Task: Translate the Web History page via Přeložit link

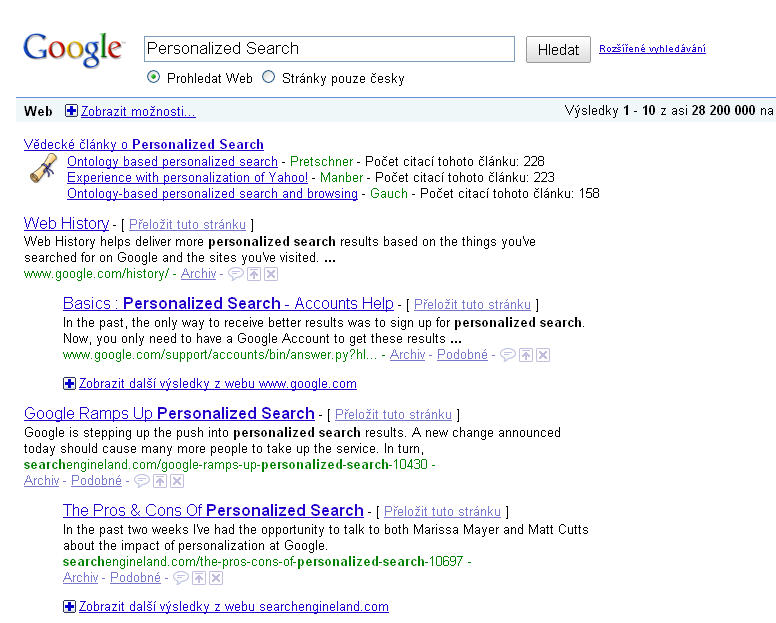Action: tap(187, 225)
